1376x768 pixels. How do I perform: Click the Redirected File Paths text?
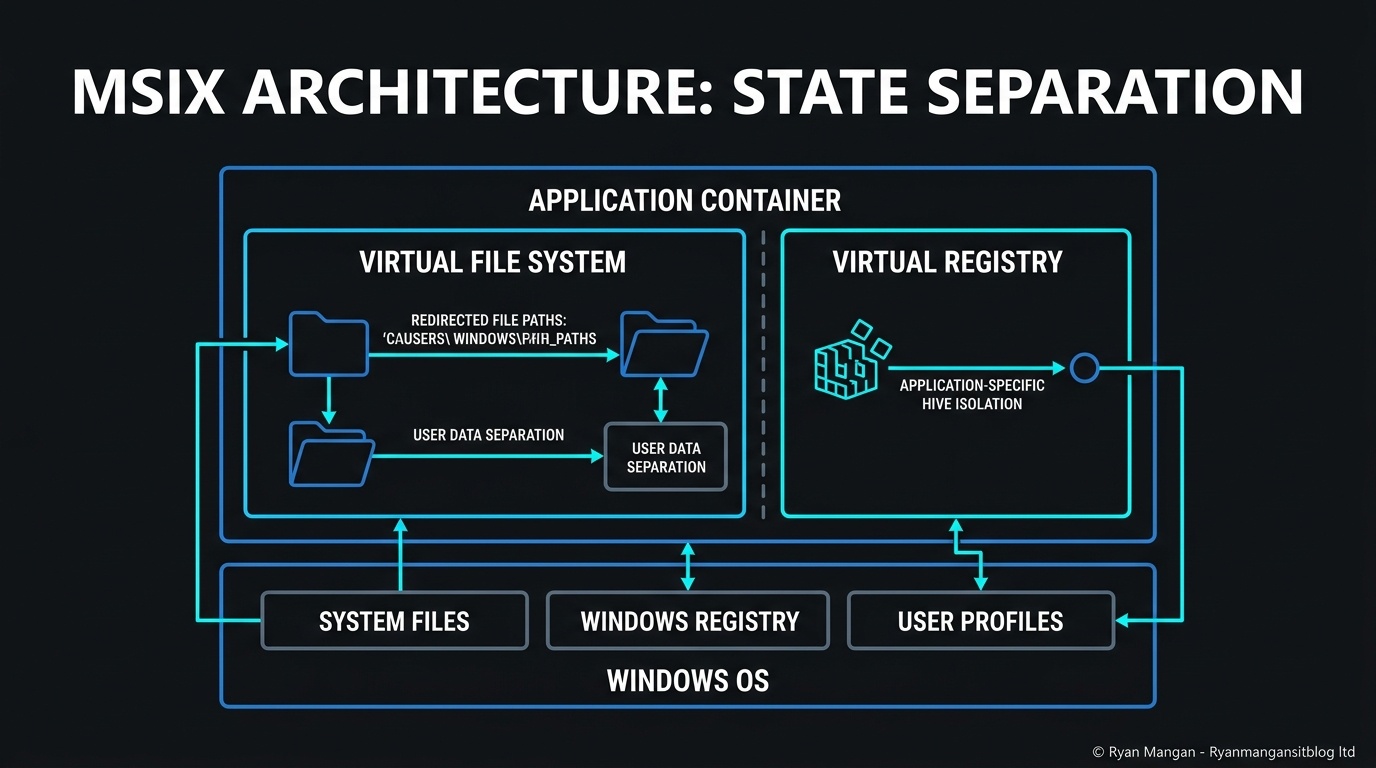[x=489, y=330]
